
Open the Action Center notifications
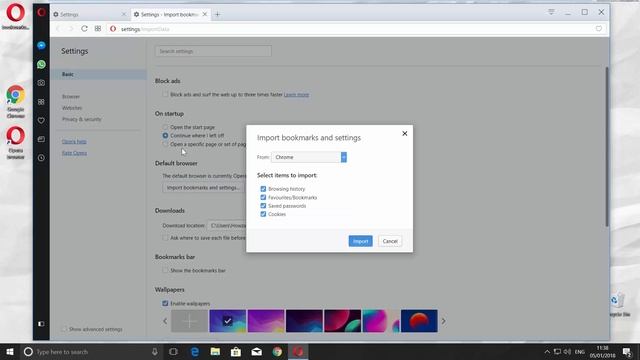coord(627,351)
